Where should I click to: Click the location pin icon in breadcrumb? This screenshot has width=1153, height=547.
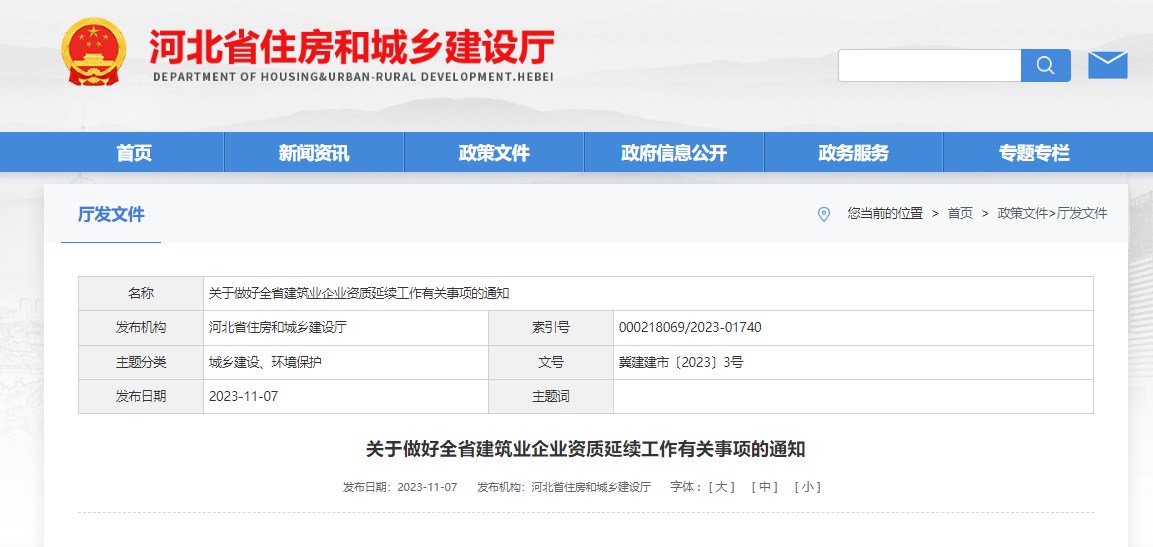pyautogui.click(x=824, y=214)
